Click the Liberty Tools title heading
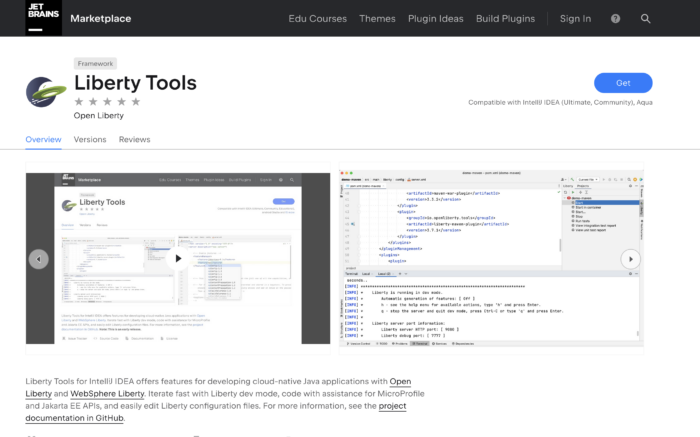The height and width of the screenshot is (437, 700). [x=135, y=83]
